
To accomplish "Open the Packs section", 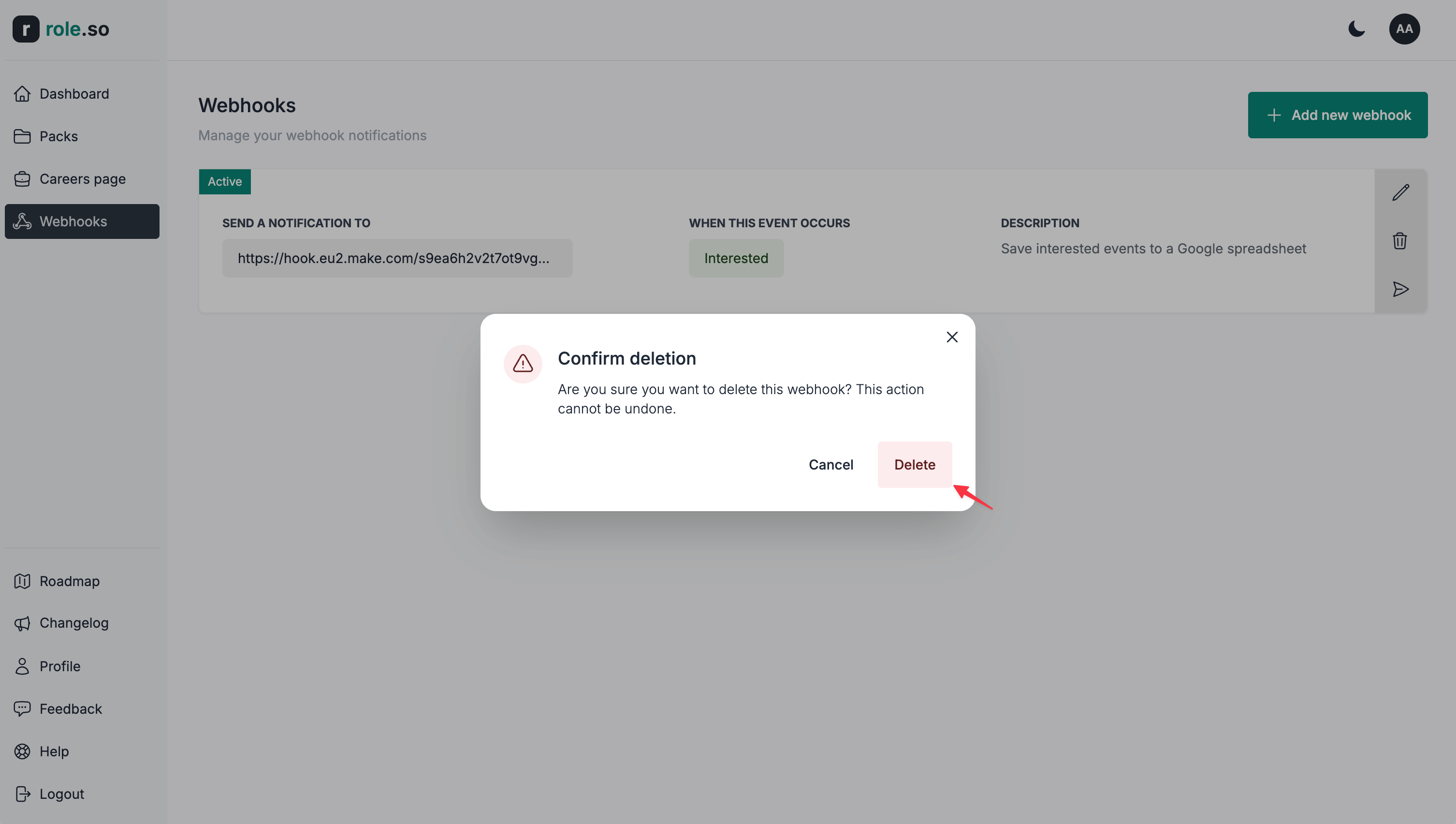I will tap(58, 136).
